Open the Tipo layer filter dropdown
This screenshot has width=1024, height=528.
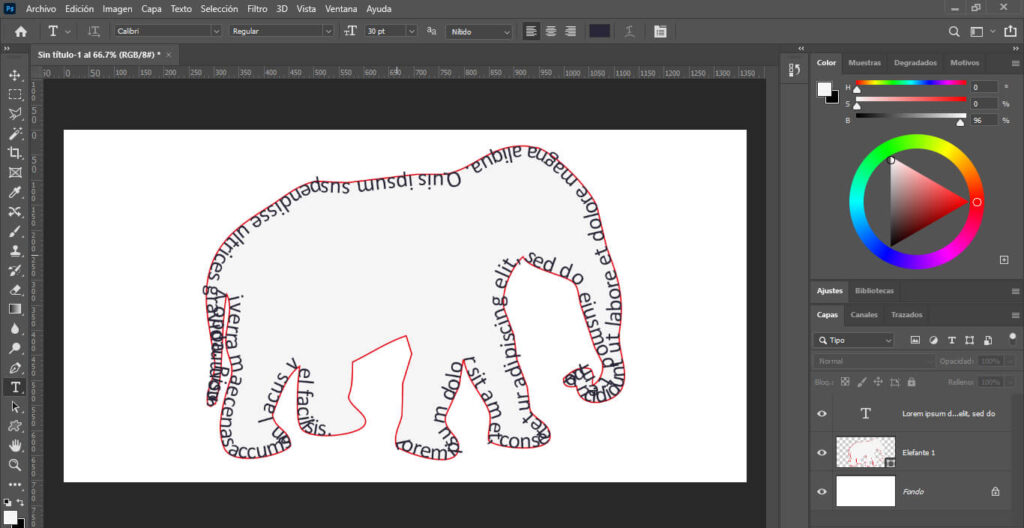tap(854, 340)
